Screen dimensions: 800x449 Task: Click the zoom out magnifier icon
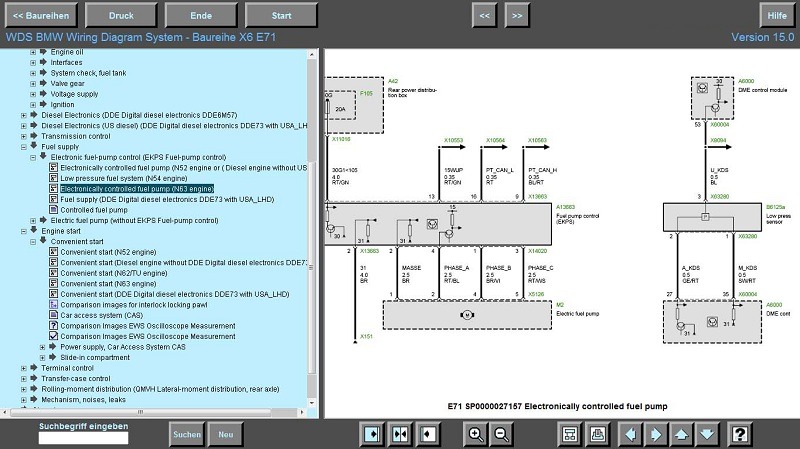point(501,434)
